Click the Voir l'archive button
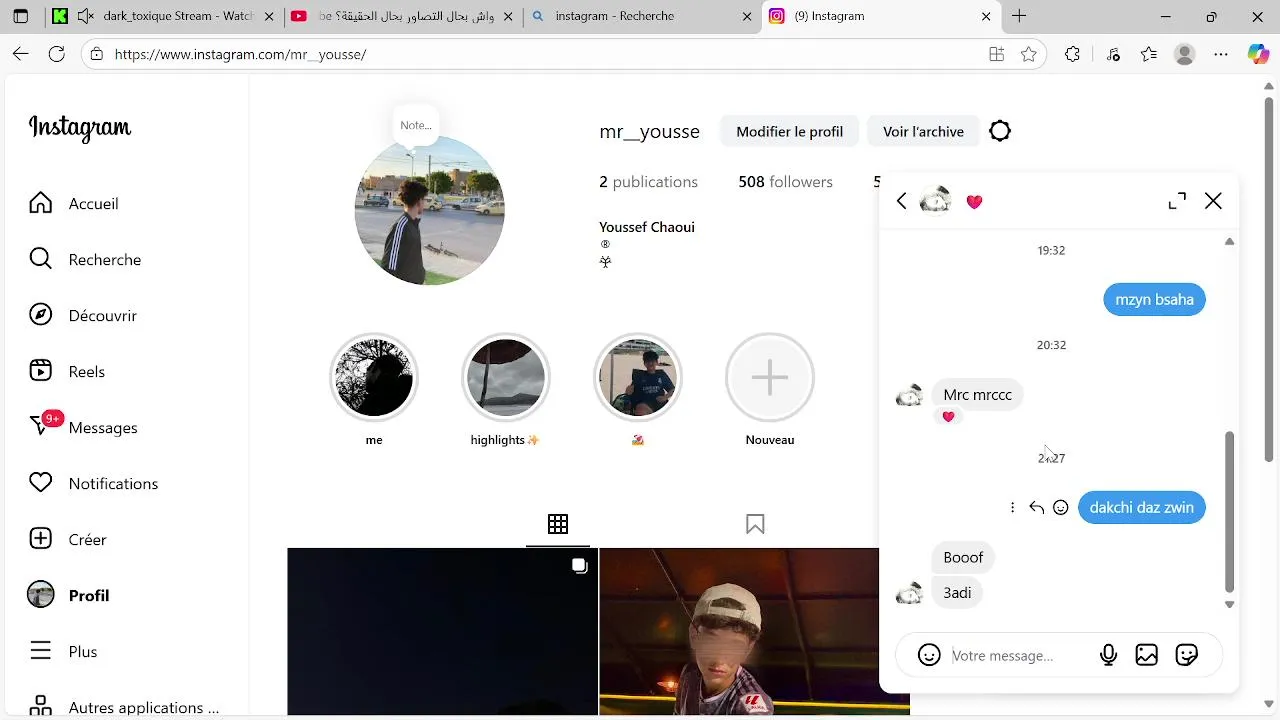 pyautogui.click(x=923, y=131)
